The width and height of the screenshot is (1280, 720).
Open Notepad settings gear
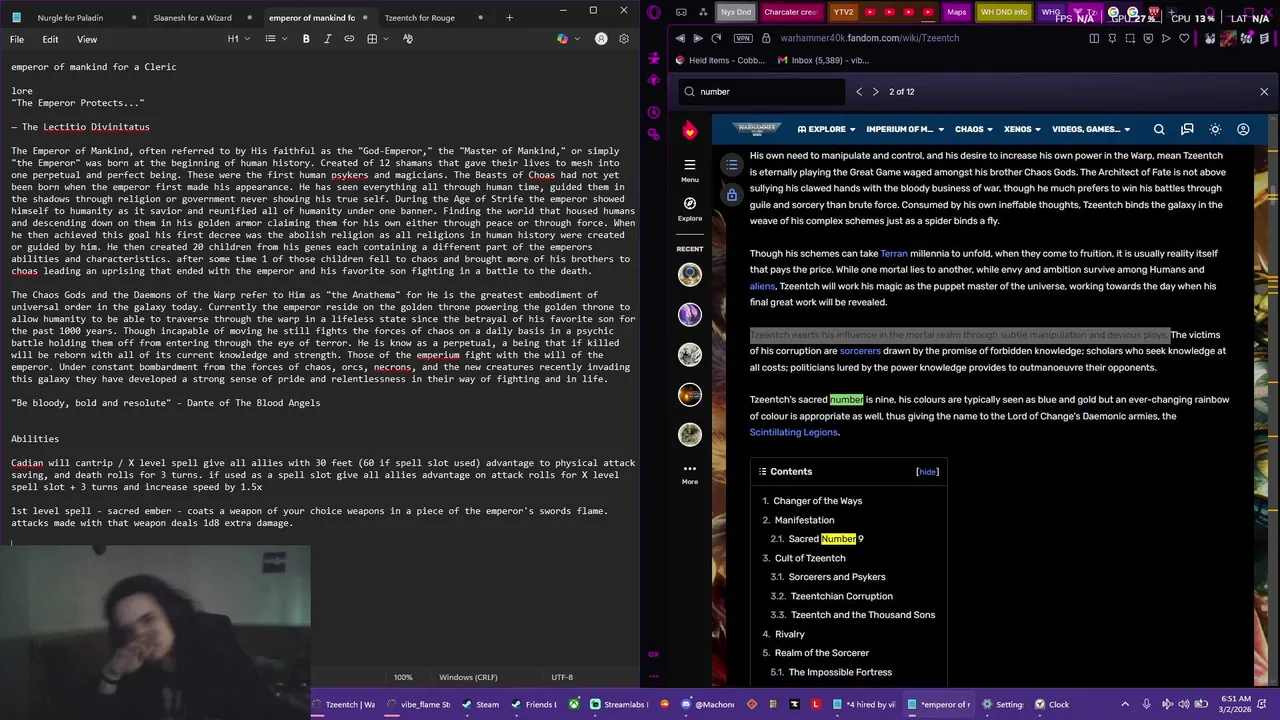(x=624, y=39)
